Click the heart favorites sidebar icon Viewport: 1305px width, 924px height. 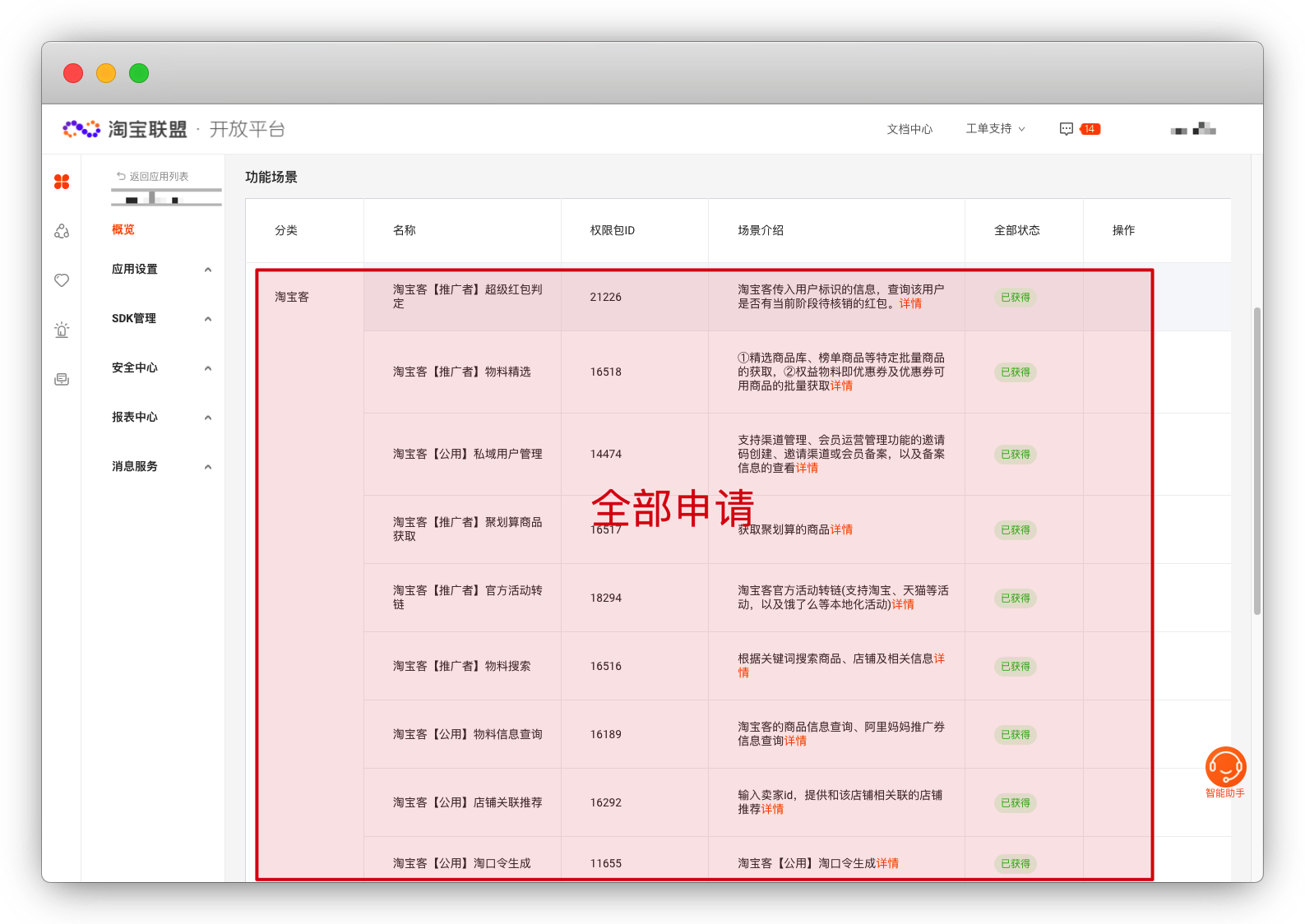coord(62,280)
